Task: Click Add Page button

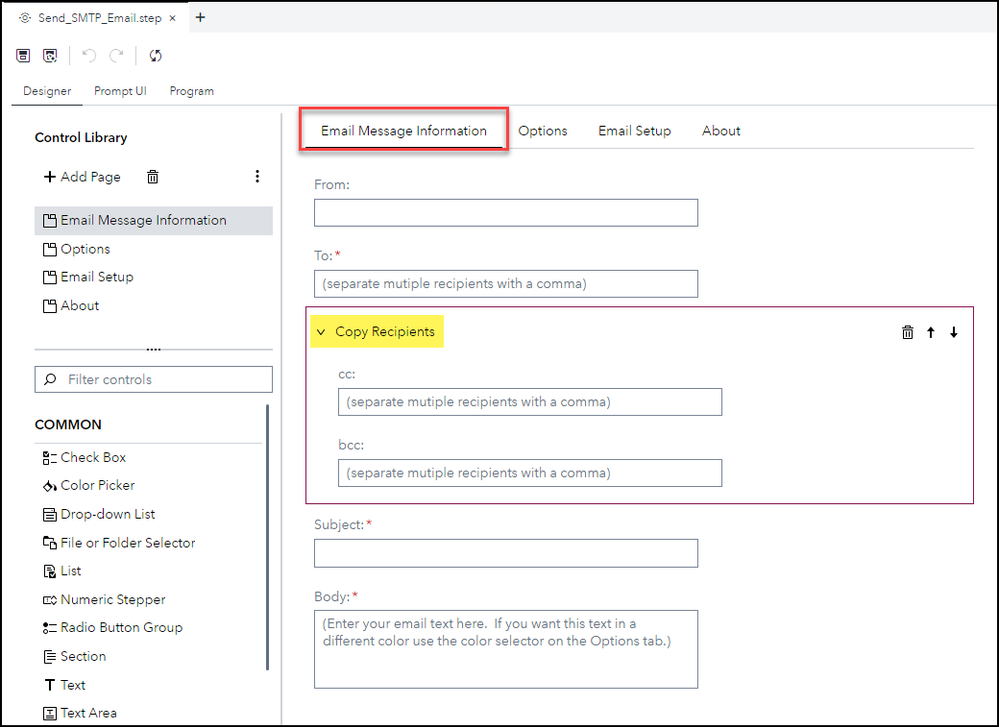Action: coord(82,176)
